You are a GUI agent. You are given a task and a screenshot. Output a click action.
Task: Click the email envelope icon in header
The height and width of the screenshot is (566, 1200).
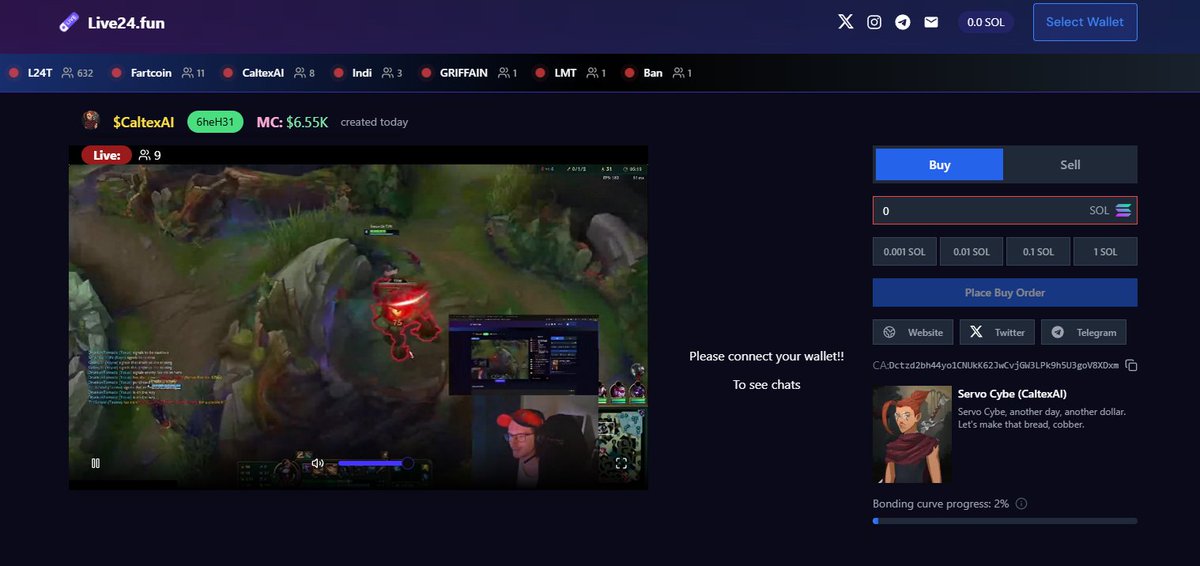(931, 21)
